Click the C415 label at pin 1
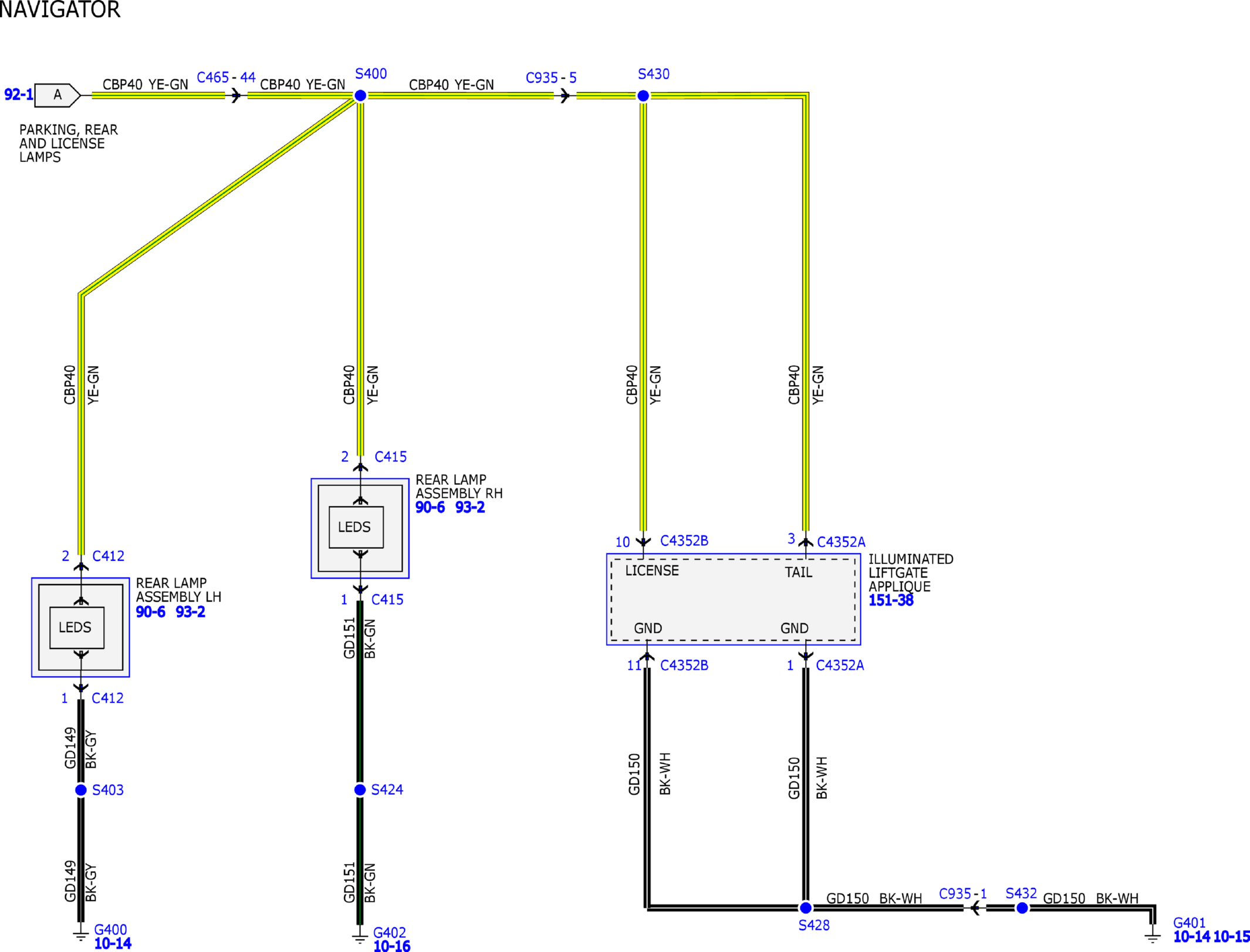Viewport: 1250px width, 952px height. pyautogui.click(x=387, y=600)
